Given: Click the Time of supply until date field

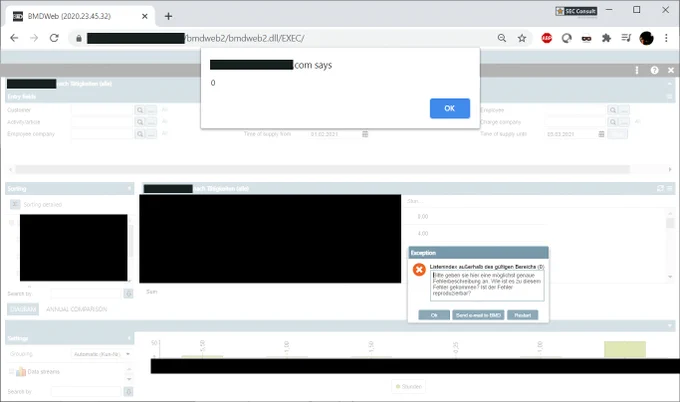Looking at the screenshot, I should pyautogui.click(x=571, y=134).
